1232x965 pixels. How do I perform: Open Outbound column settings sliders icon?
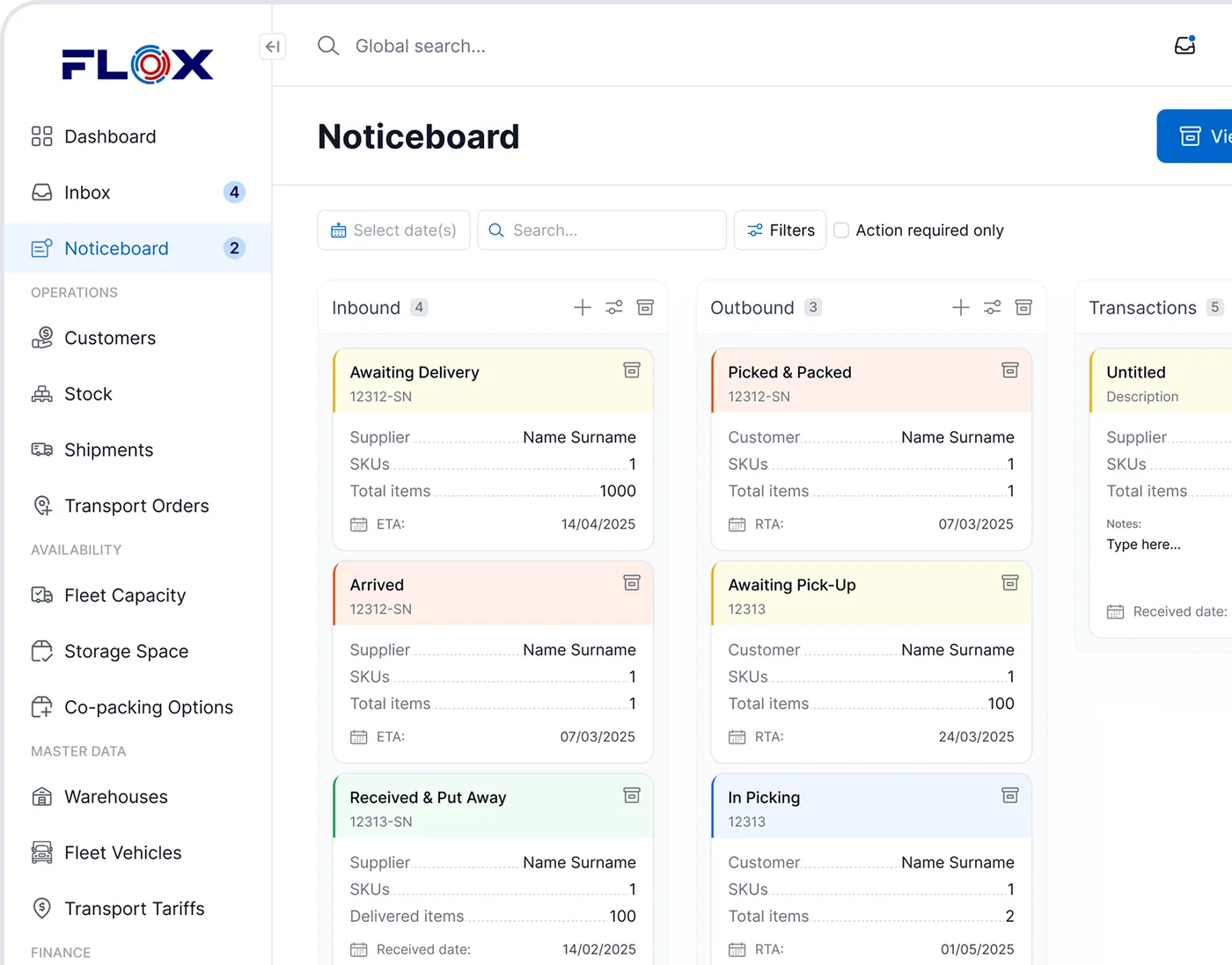click(x=993, y=307)
